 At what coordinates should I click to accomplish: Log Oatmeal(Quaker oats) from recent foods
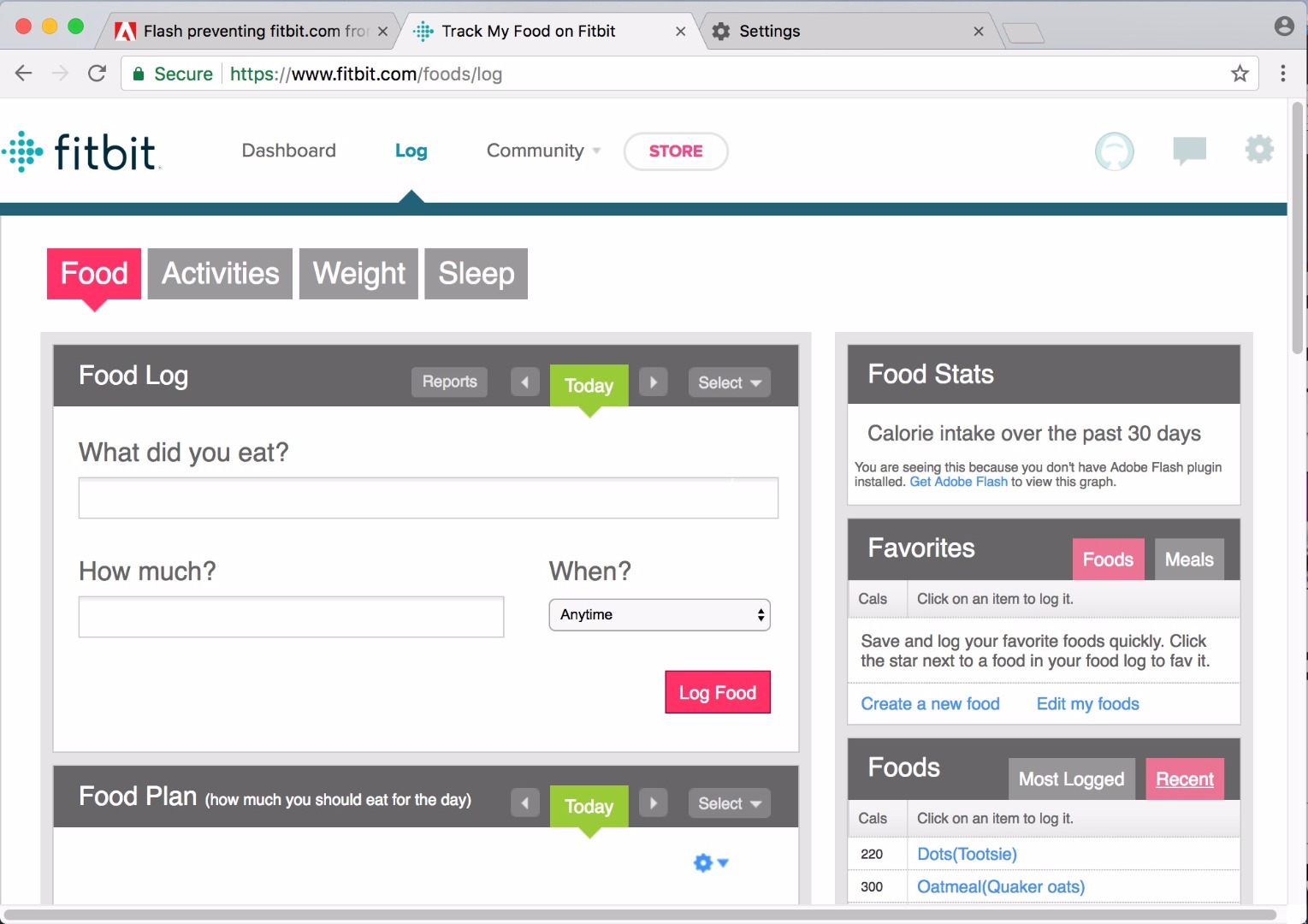click(x=1001, y=887)
